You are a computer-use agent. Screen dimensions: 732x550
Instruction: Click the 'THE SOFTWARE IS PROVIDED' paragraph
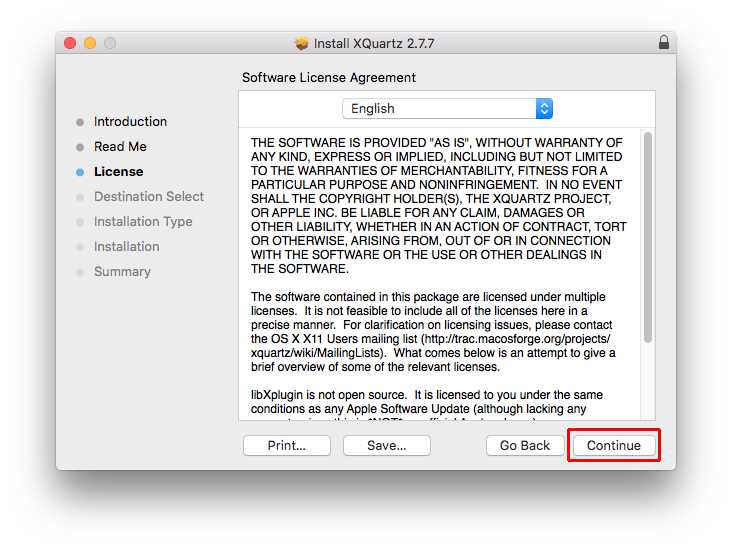click(438, 205)
